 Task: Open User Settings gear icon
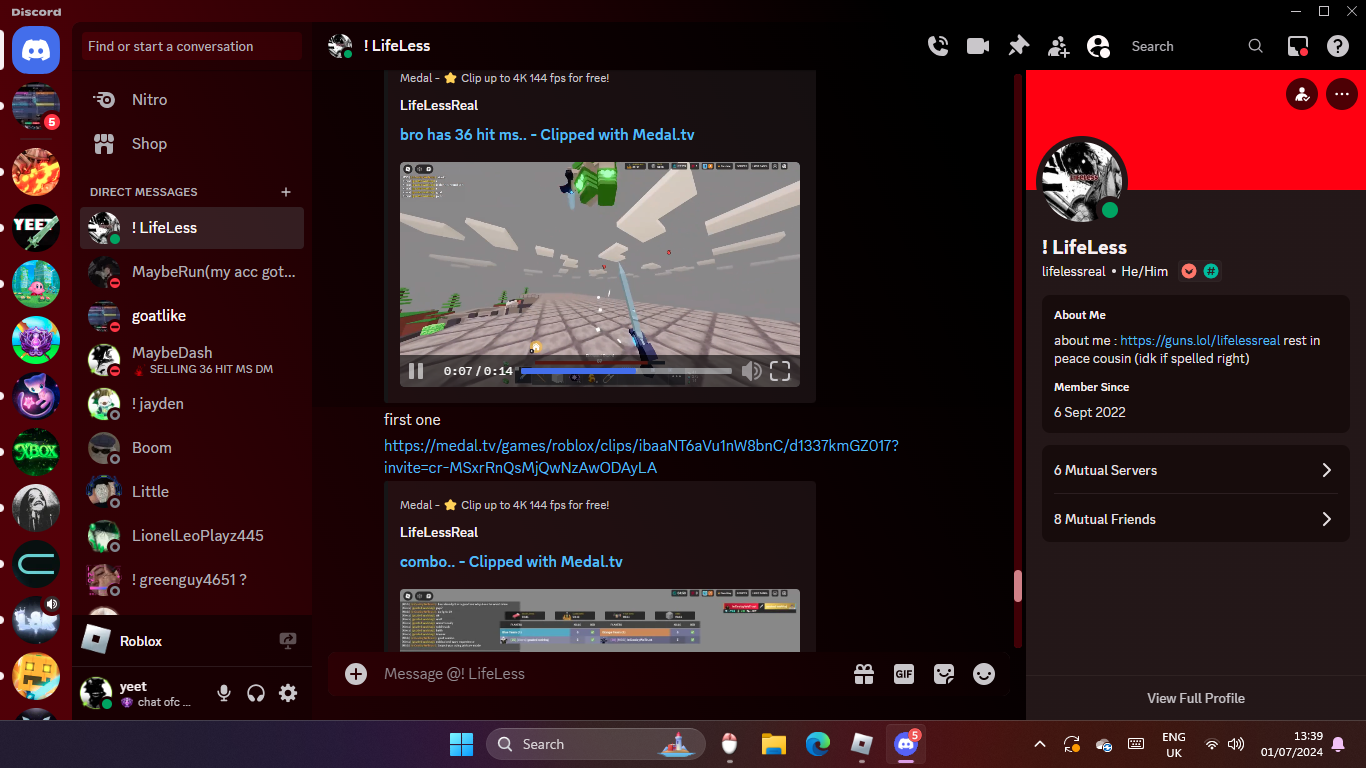288,693
